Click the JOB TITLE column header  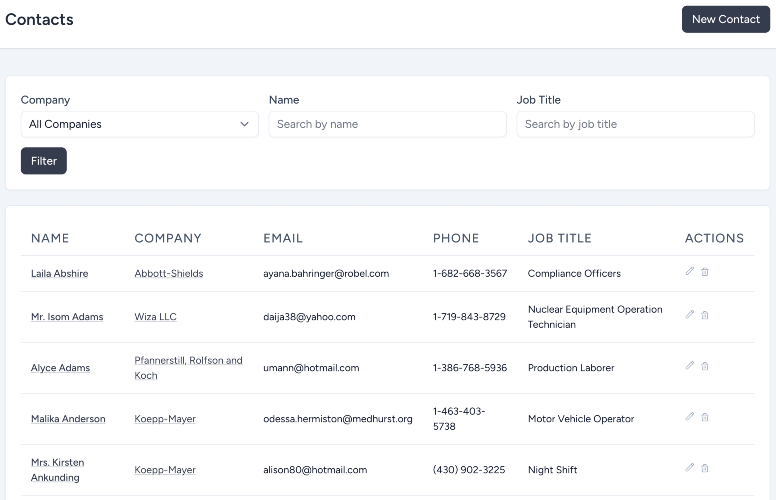coord(559,238)
